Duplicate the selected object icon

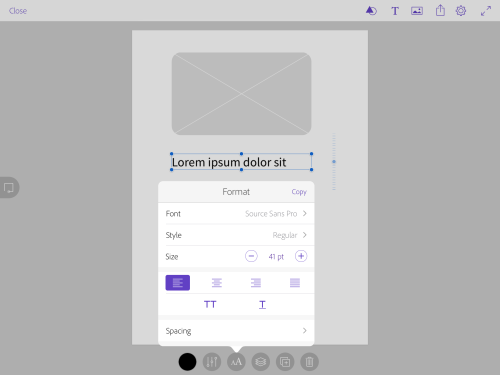(x=285, y=362)
